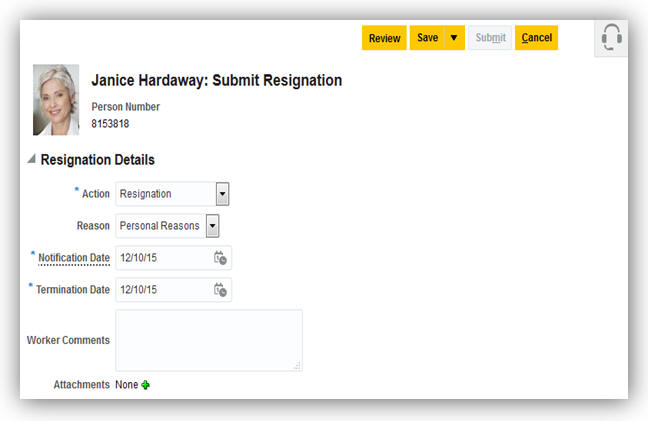Click inside the Worker Comments text area
The height and width of the screenshot is (421, 648).
pyautogui.click(x=208, y=340)
